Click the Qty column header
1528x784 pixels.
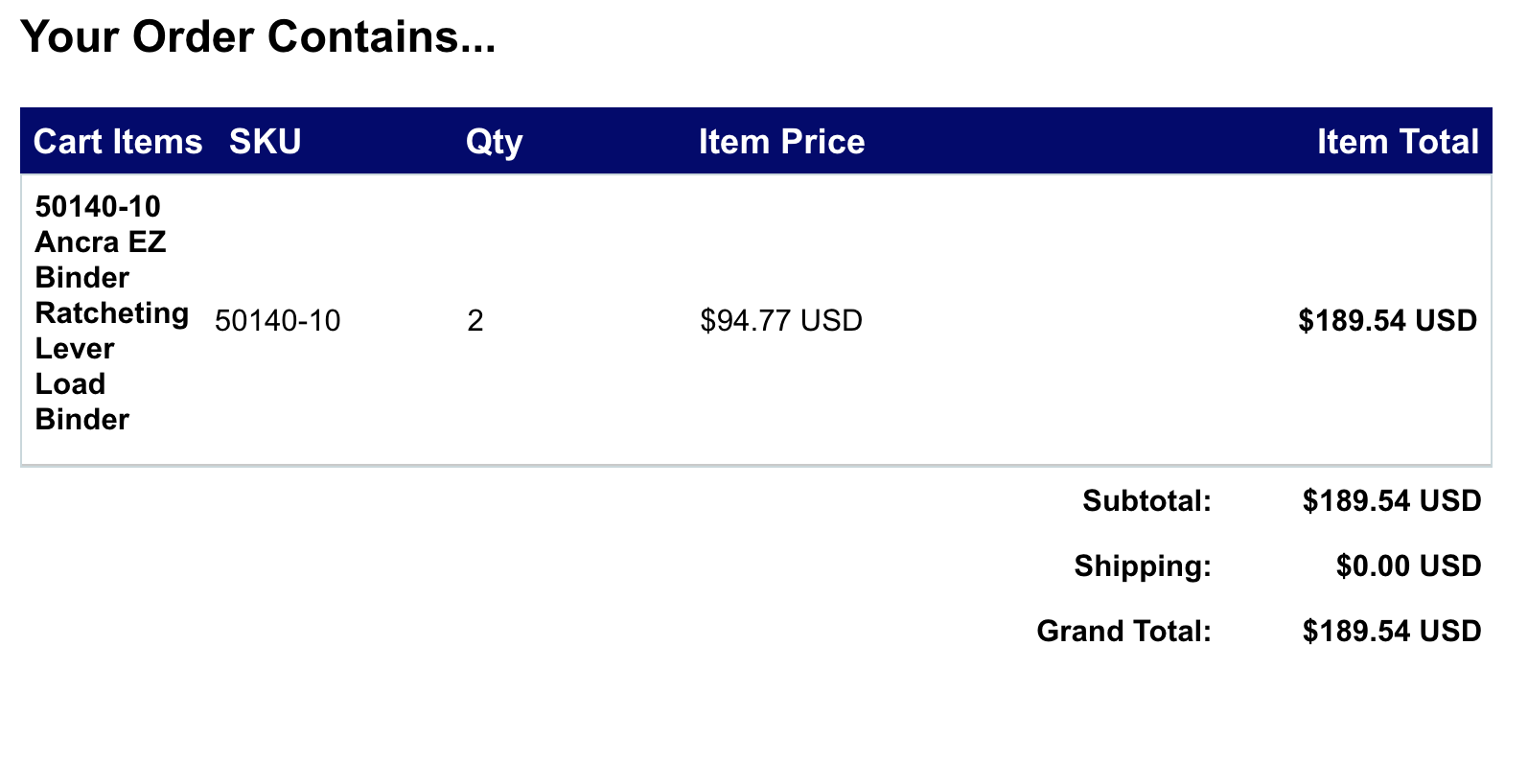pyautogui.click(x=494, y=142)
